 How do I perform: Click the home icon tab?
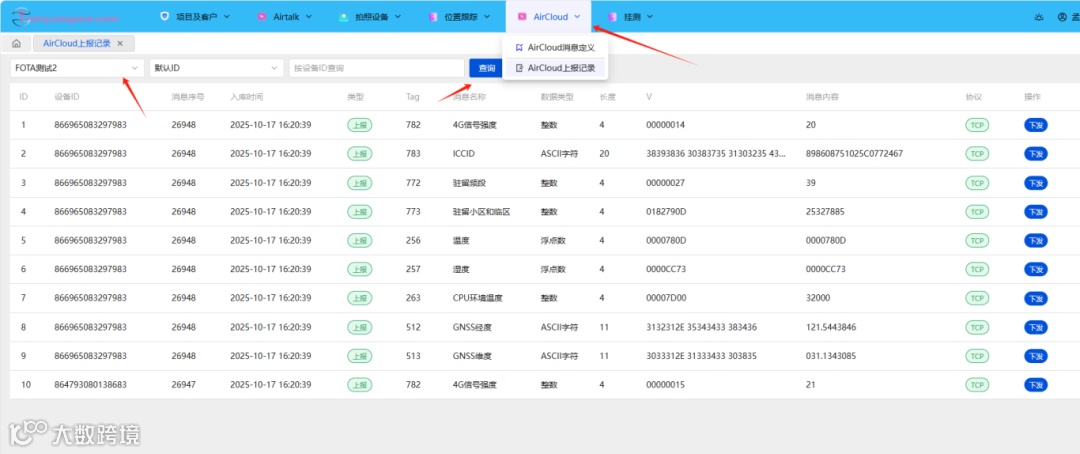[x=17, y=43]
